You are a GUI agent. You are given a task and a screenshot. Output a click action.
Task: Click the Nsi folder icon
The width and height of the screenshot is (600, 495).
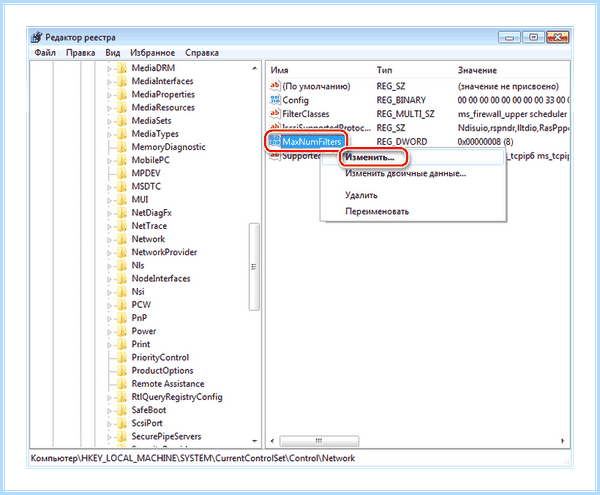tap(122, 292)
